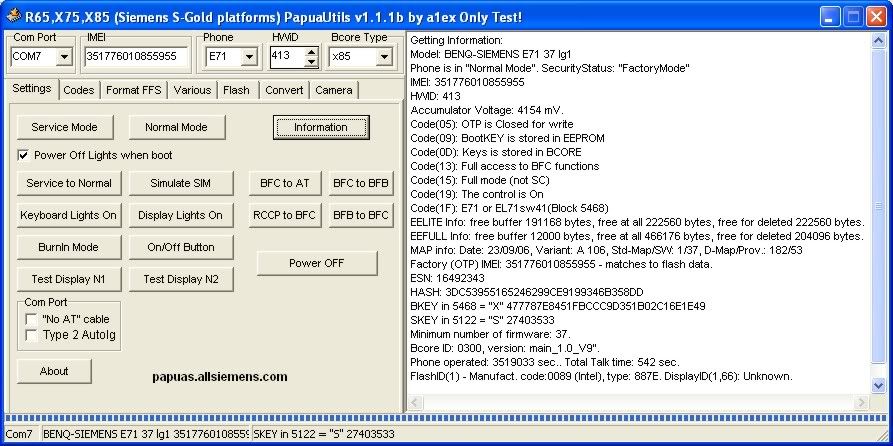Start BurnIn Mode
This screenshot has height=446, width=893.
[69, 247]
